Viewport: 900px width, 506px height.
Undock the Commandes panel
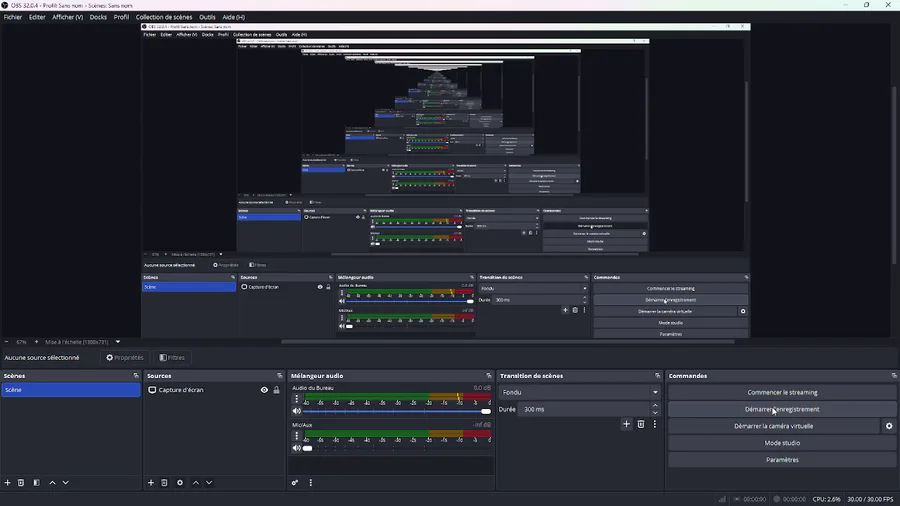[x=894, y=376]
